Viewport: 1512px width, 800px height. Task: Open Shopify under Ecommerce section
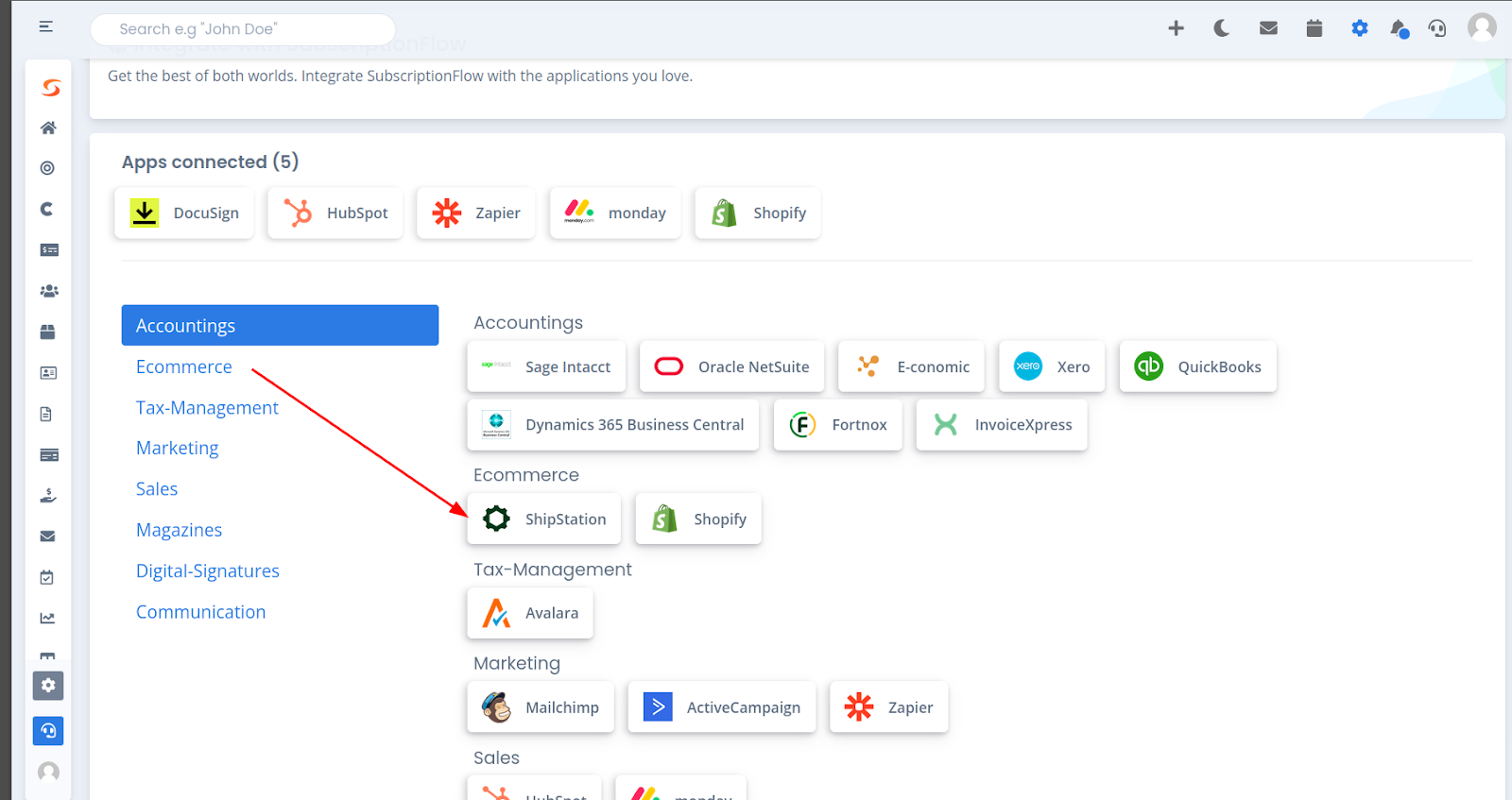coord(698,519)
